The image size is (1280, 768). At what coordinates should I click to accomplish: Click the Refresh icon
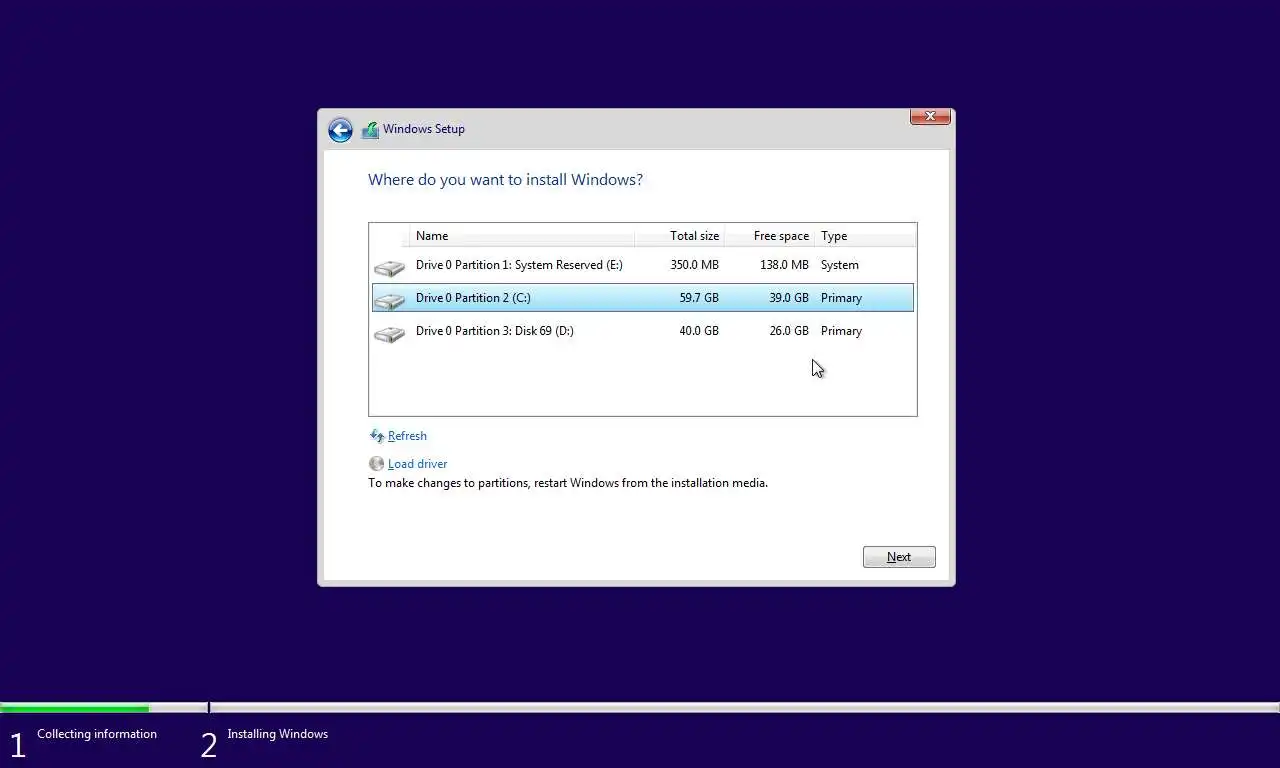point(377,436)
